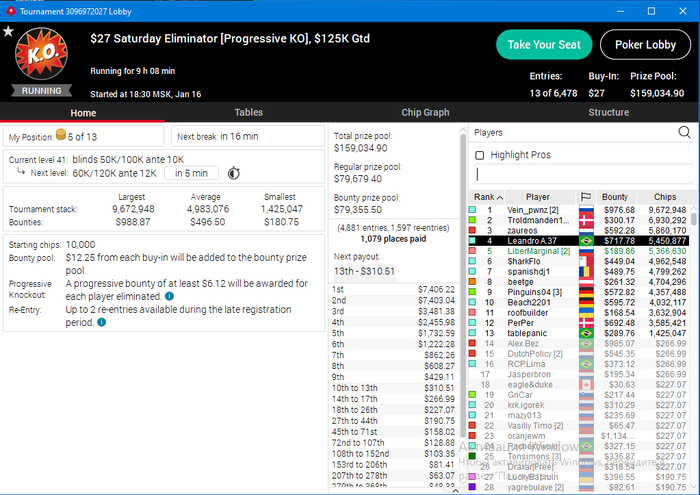Screen dimensions: 700x495
Task: Select player row roofbuilder
Action: pos(579,312)
